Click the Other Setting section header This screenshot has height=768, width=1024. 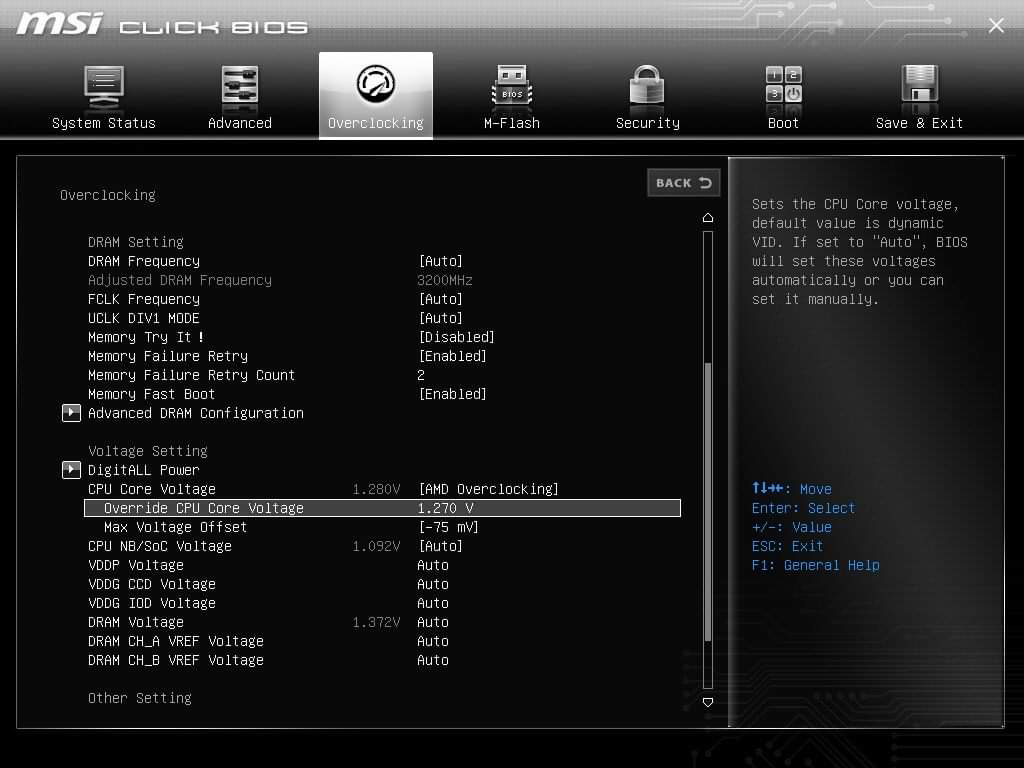pos(140,698)
